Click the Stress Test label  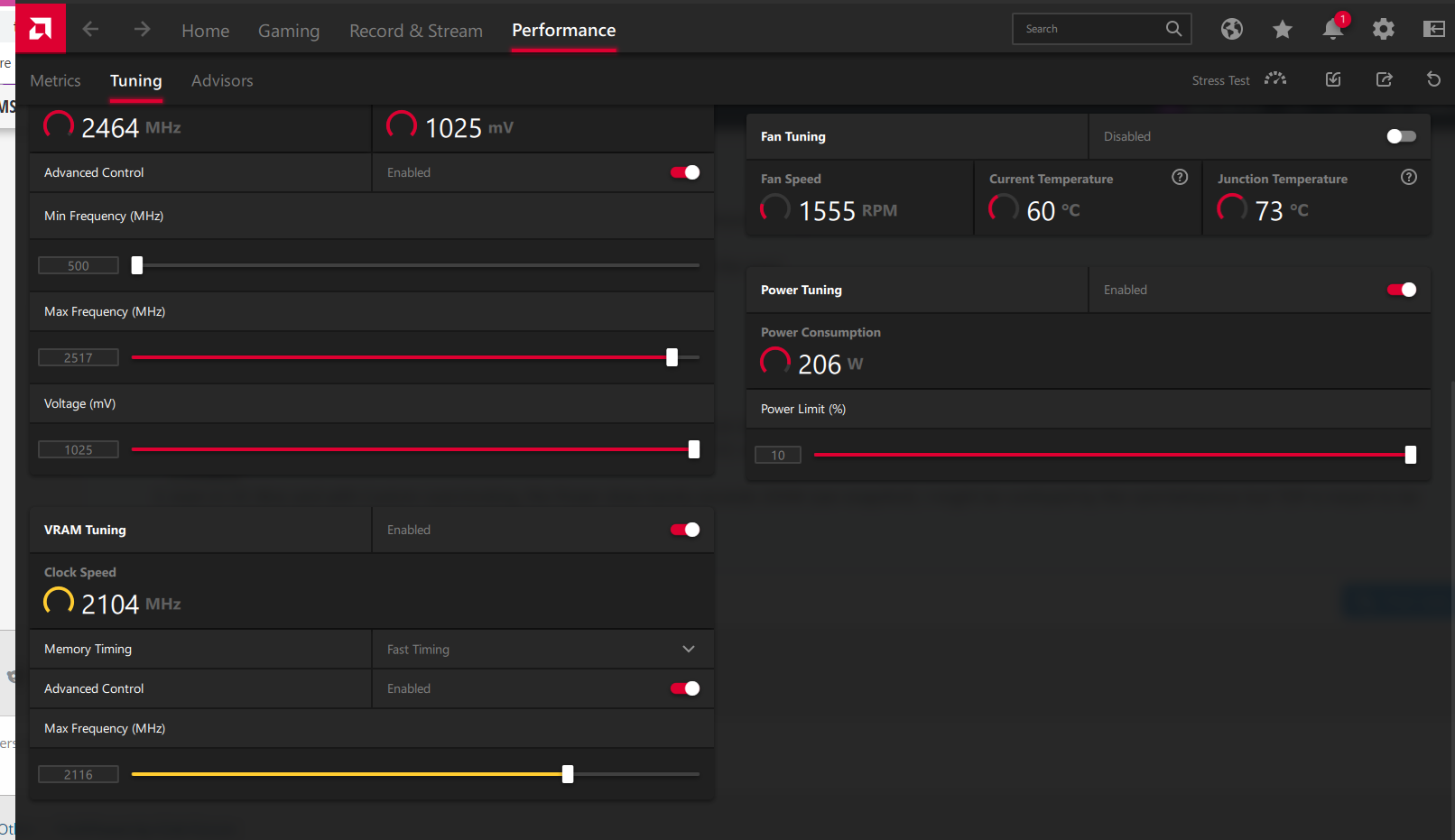1220,80
